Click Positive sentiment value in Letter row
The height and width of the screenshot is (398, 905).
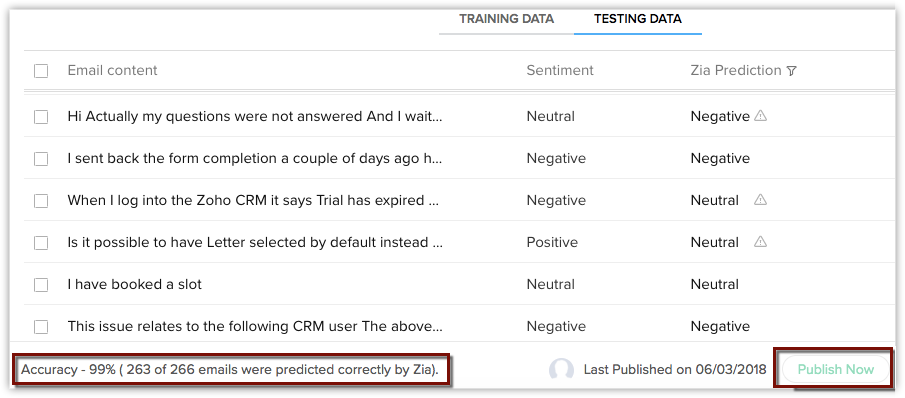tap(552, 242)
